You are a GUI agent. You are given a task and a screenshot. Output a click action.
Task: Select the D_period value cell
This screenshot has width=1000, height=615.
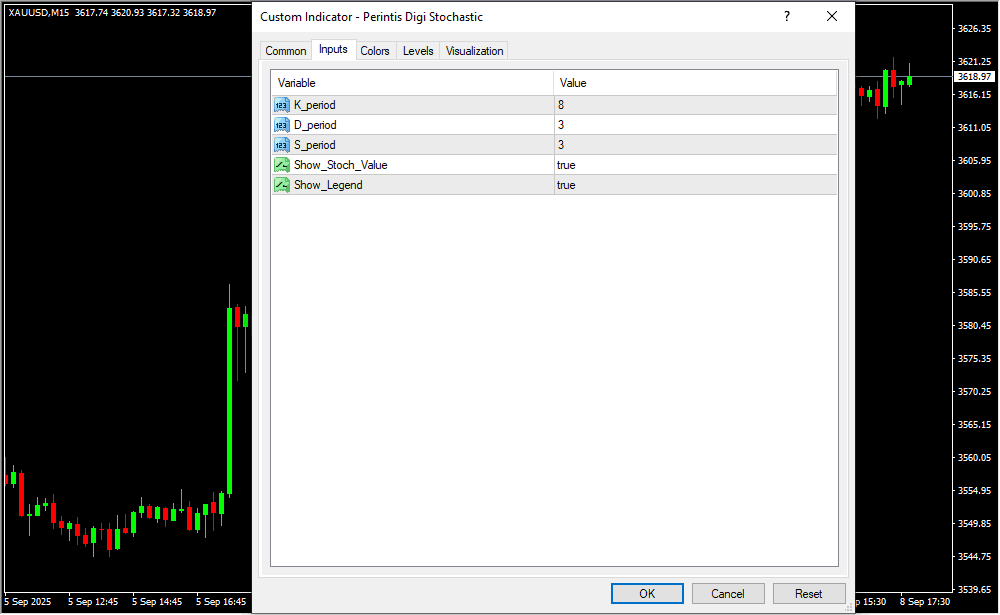pyautogui.click(x=695, y=125)
